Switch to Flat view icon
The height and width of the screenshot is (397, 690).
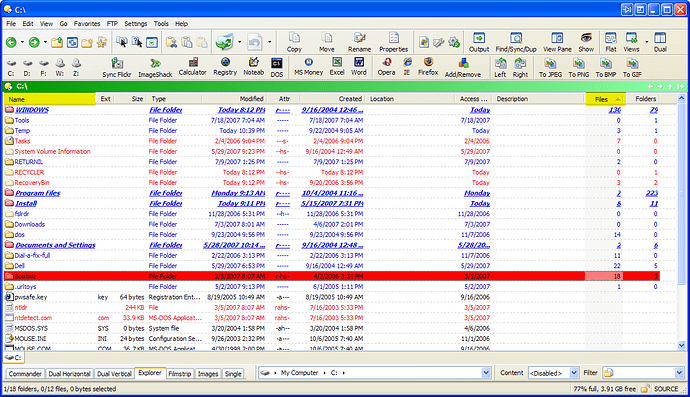(611, 42)
